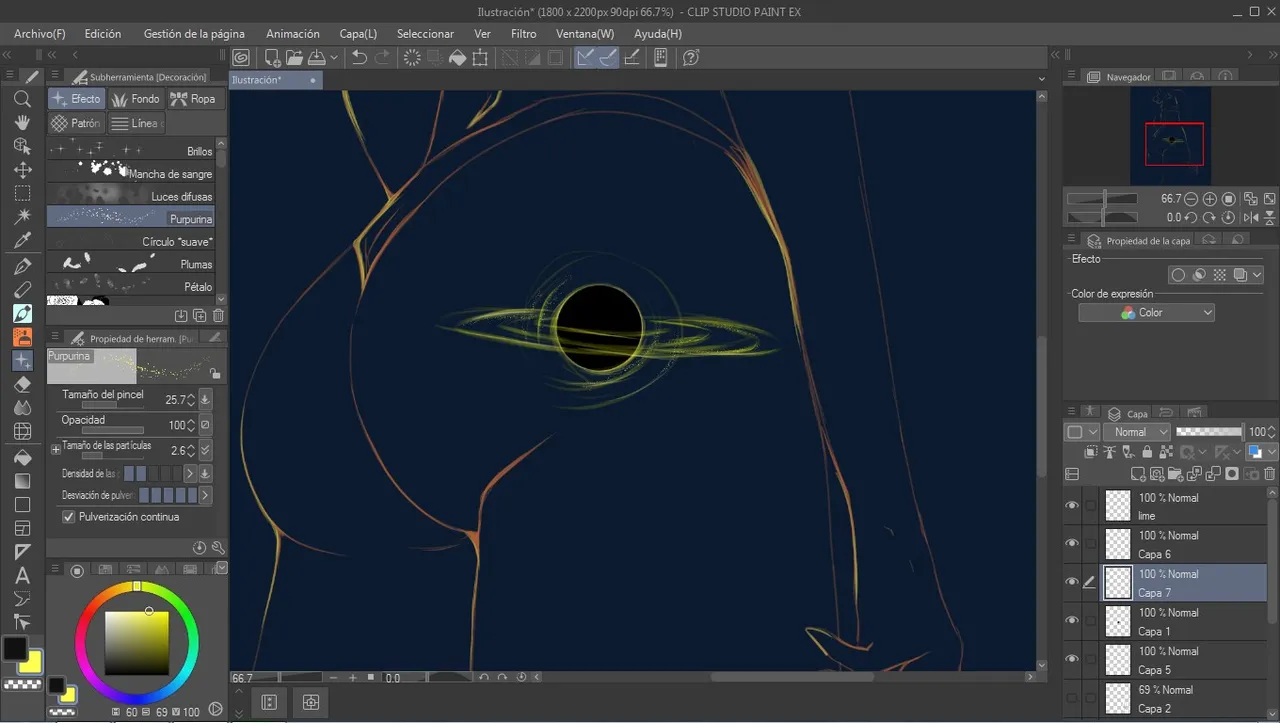Create new layer folder

[1176, 474]
